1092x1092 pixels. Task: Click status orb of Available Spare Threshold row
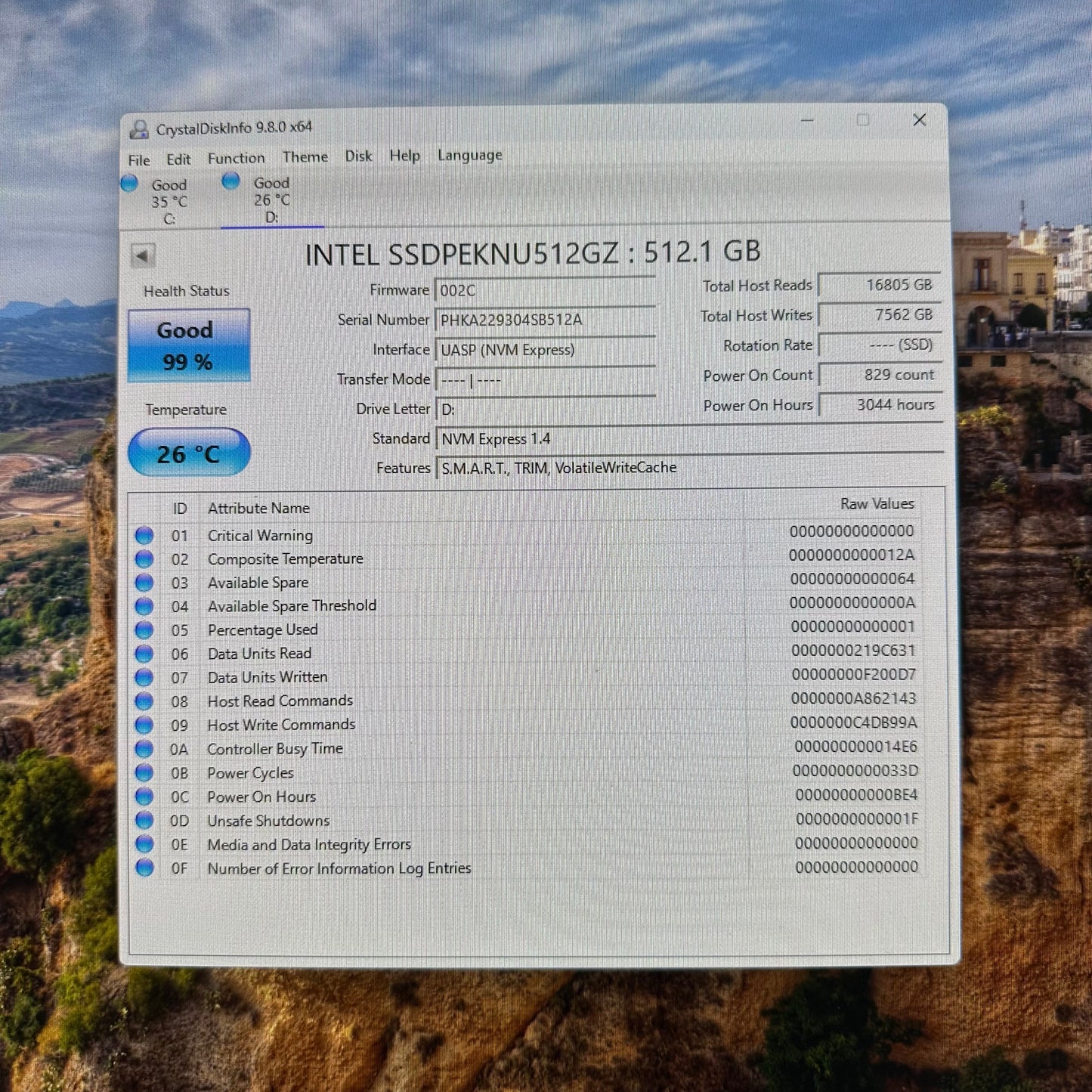(x=144, y=607)
